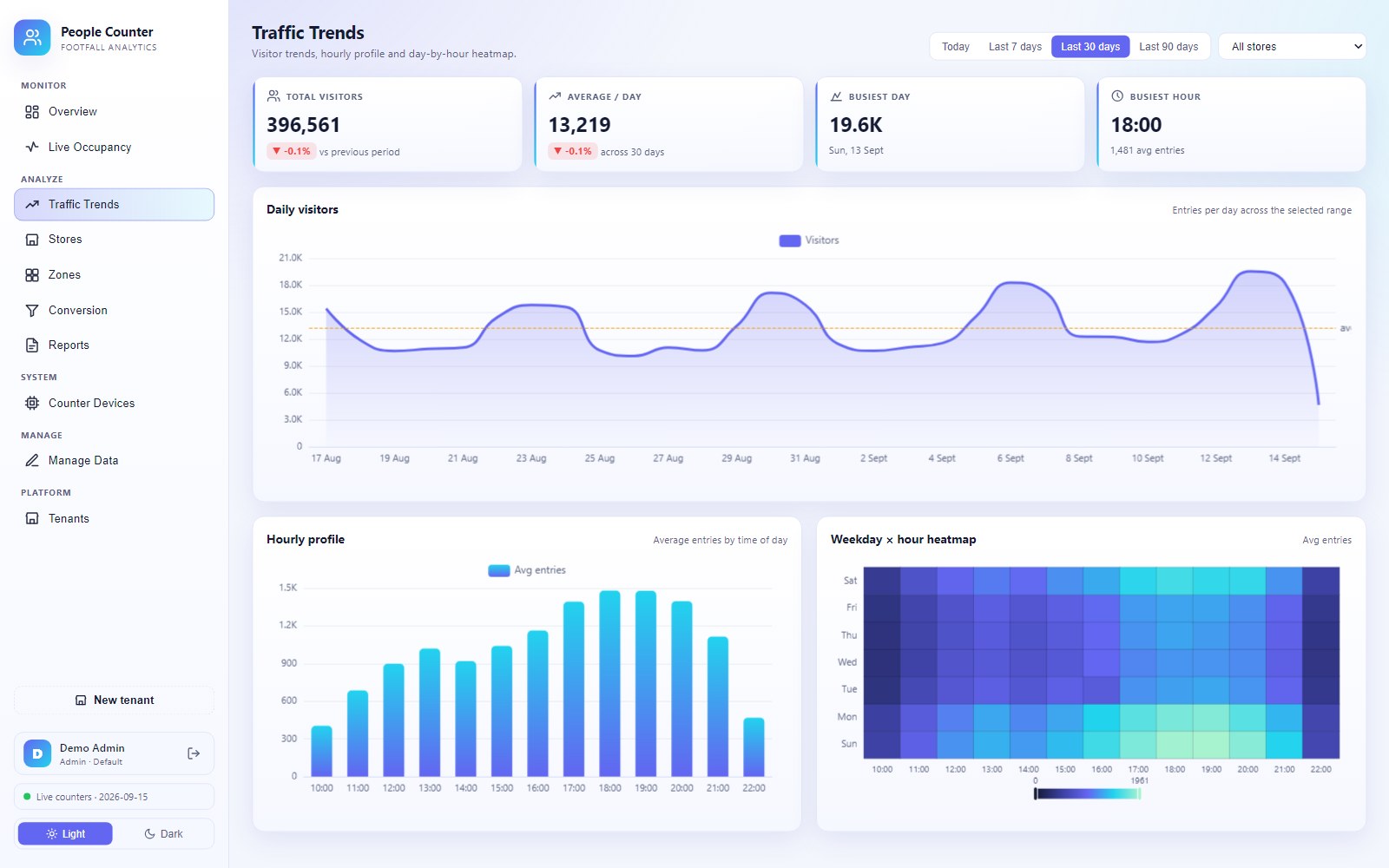Screen dimensions: 1389x868
Task: Click the Traffic Trends arrow icon
Action: pyautogui.click(x=32, y=204)
